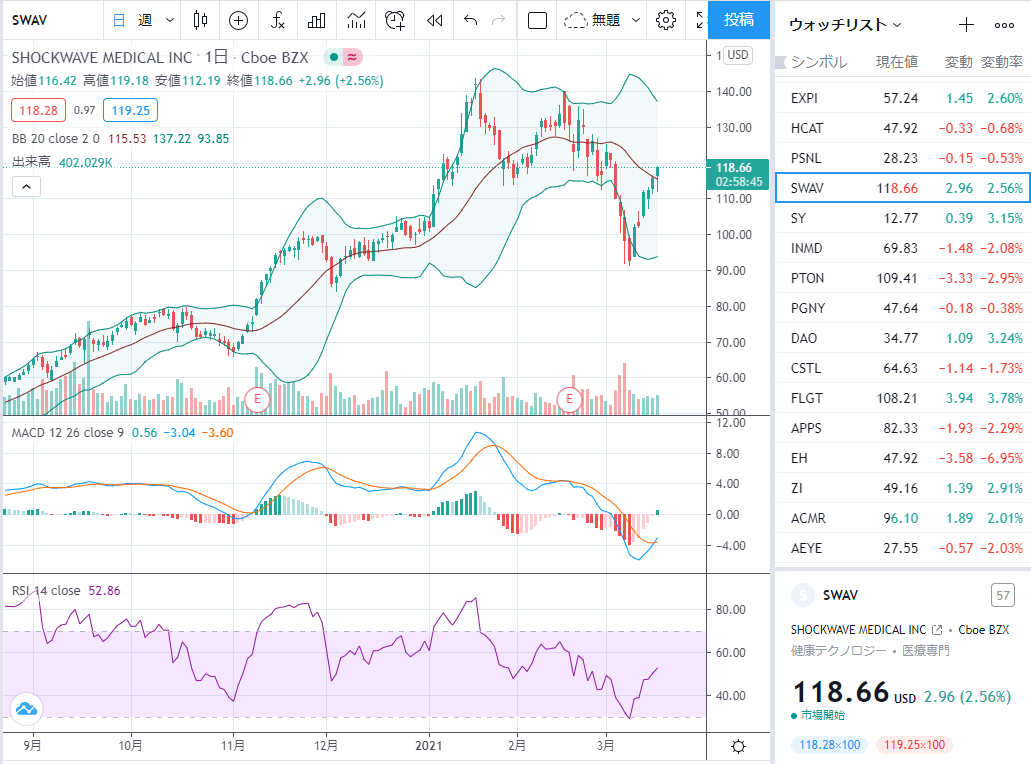Screen dimensions: 1031x764
Task: Toggle the market status green dot indicator
Action: tap(334, 57)
